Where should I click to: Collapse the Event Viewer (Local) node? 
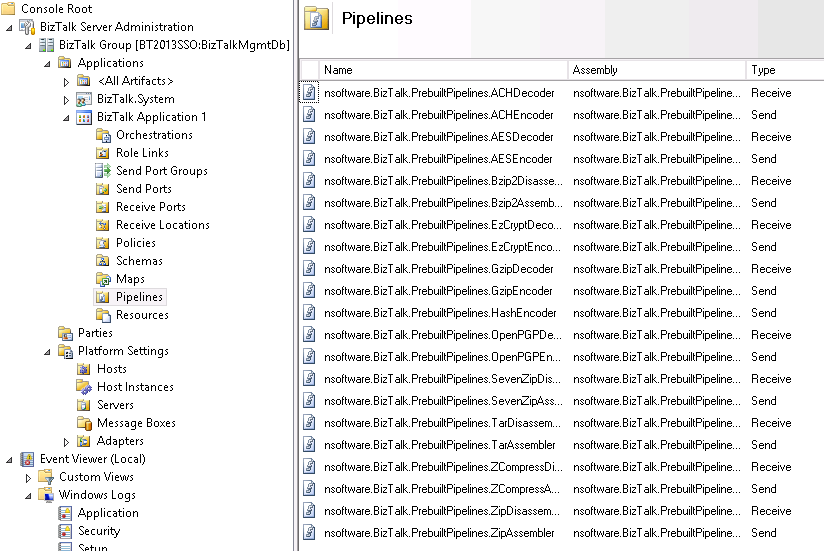[x=9, y=460]
